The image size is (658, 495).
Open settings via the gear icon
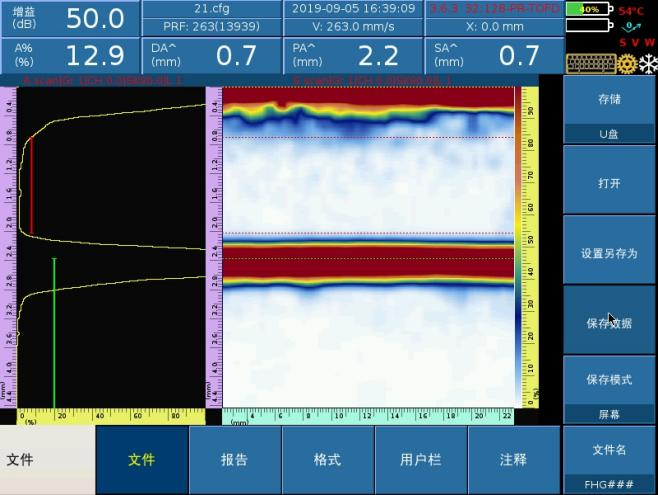[x=627, y=64]
